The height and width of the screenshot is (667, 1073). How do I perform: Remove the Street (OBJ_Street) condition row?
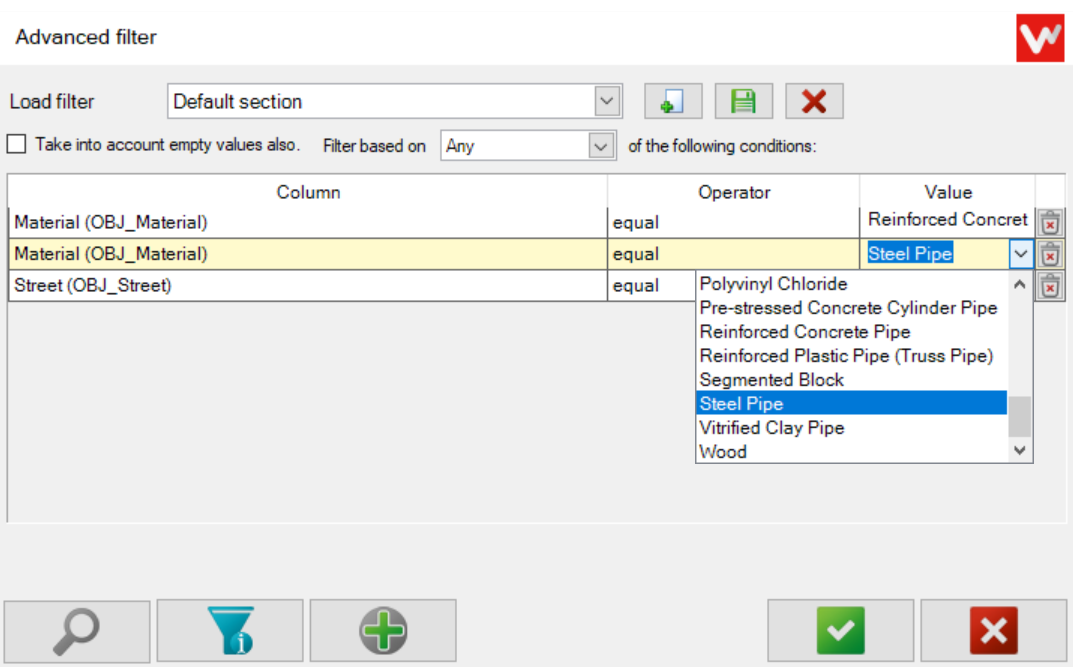tap(1050, 287)
